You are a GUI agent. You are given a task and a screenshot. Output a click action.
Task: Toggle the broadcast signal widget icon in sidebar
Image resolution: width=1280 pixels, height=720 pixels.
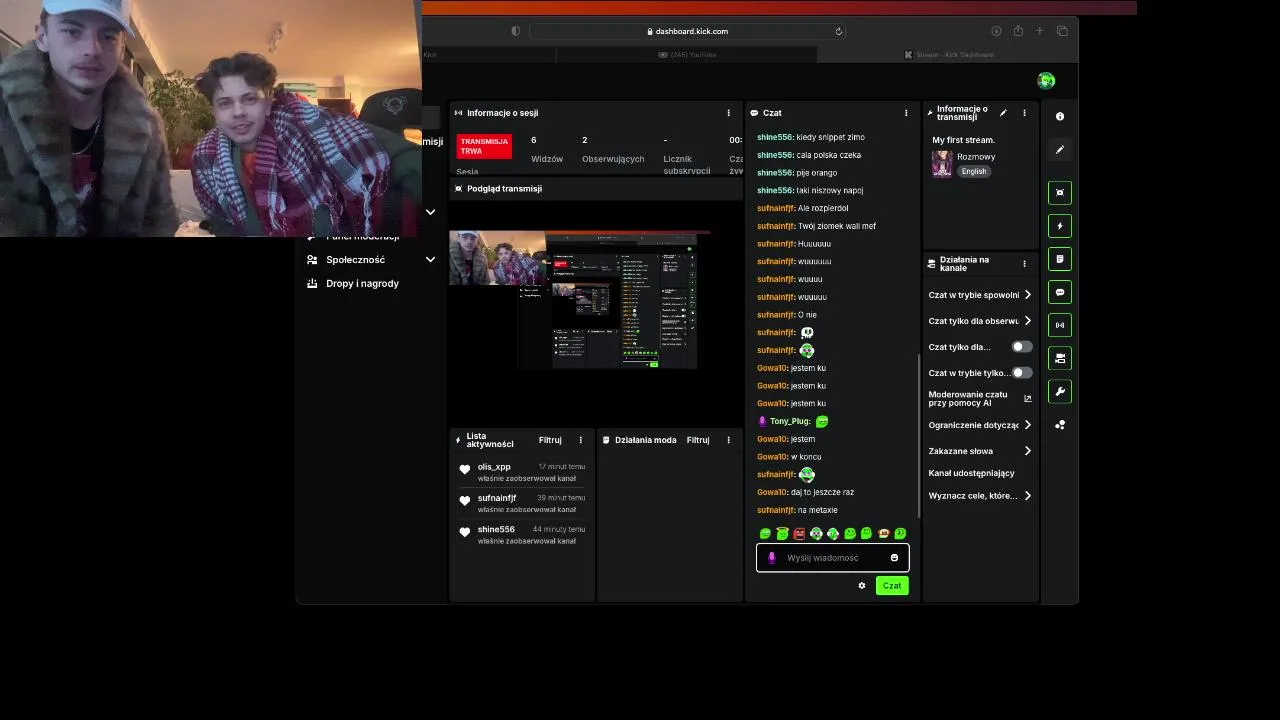[1060, 325]
